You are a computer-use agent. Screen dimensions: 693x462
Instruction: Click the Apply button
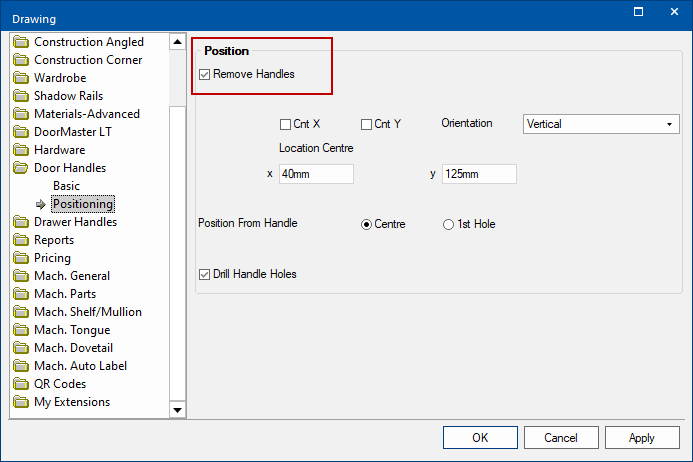[641, 438]
